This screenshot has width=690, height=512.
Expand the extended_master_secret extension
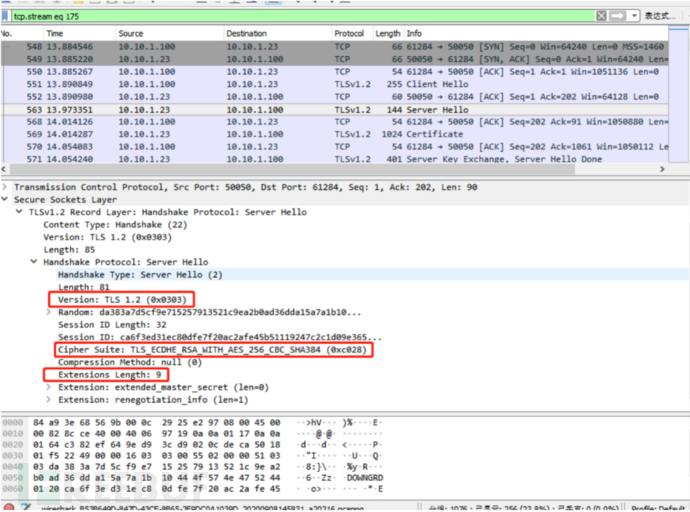pyautogui.click(x=48, y=387)
